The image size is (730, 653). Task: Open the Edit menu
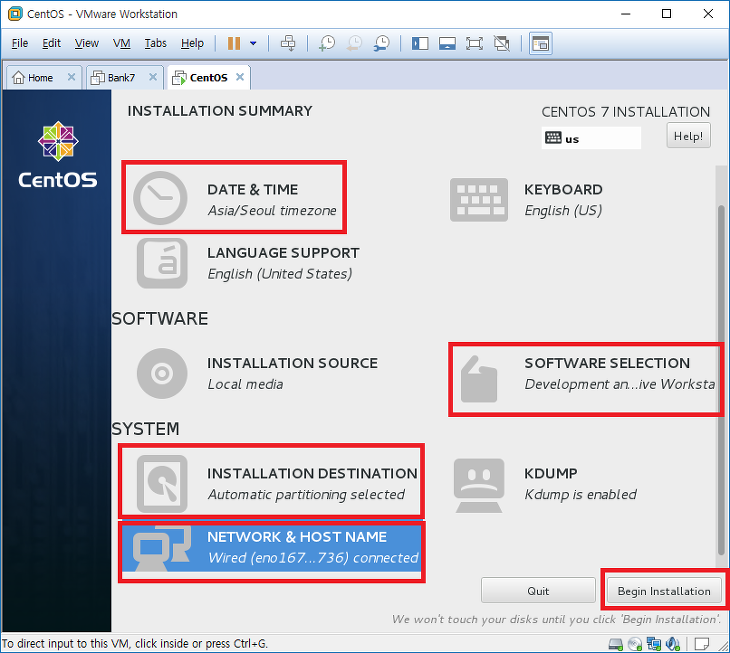[51, 43]
